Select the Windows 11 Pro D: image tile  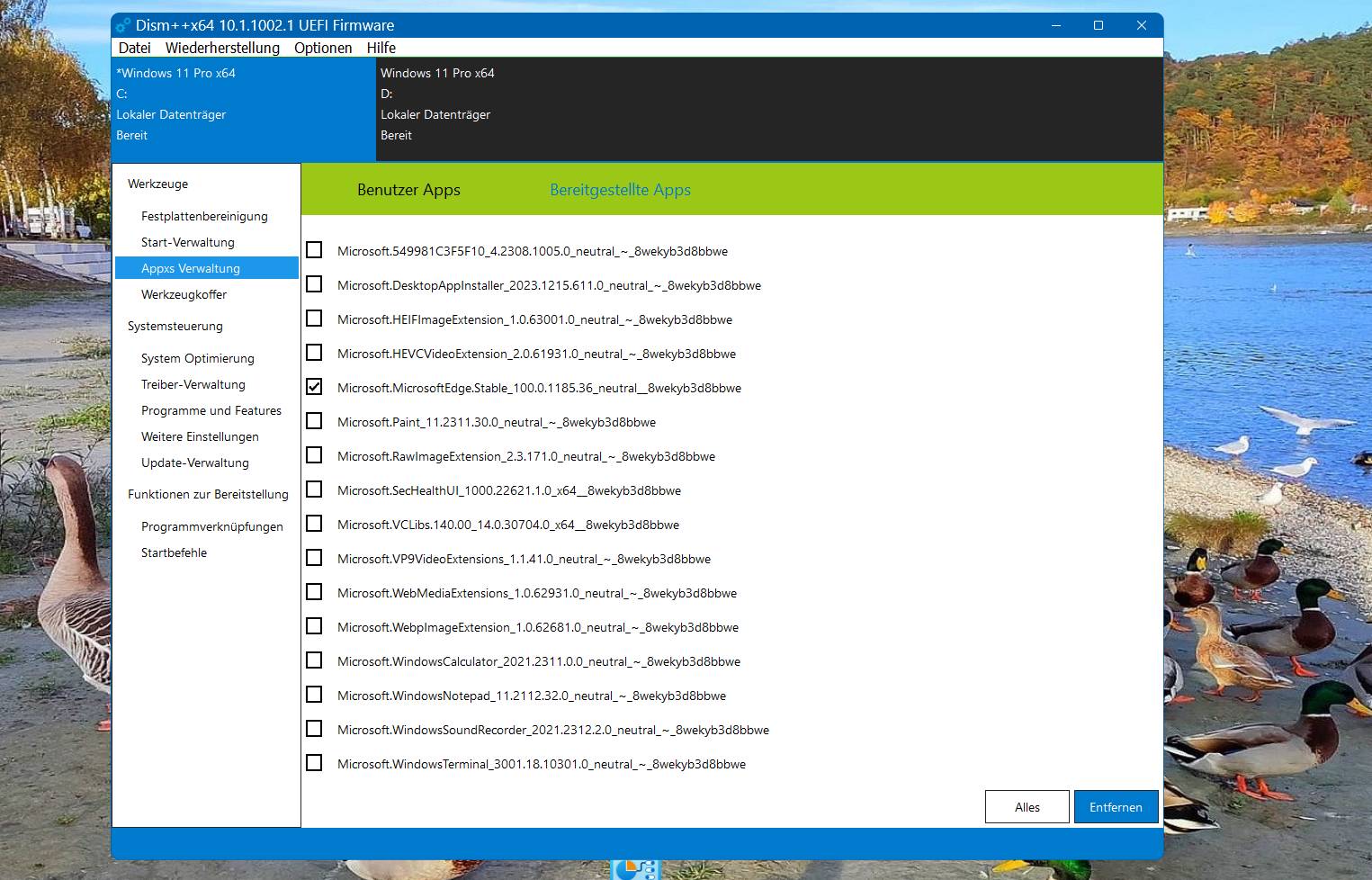point(769,109)
